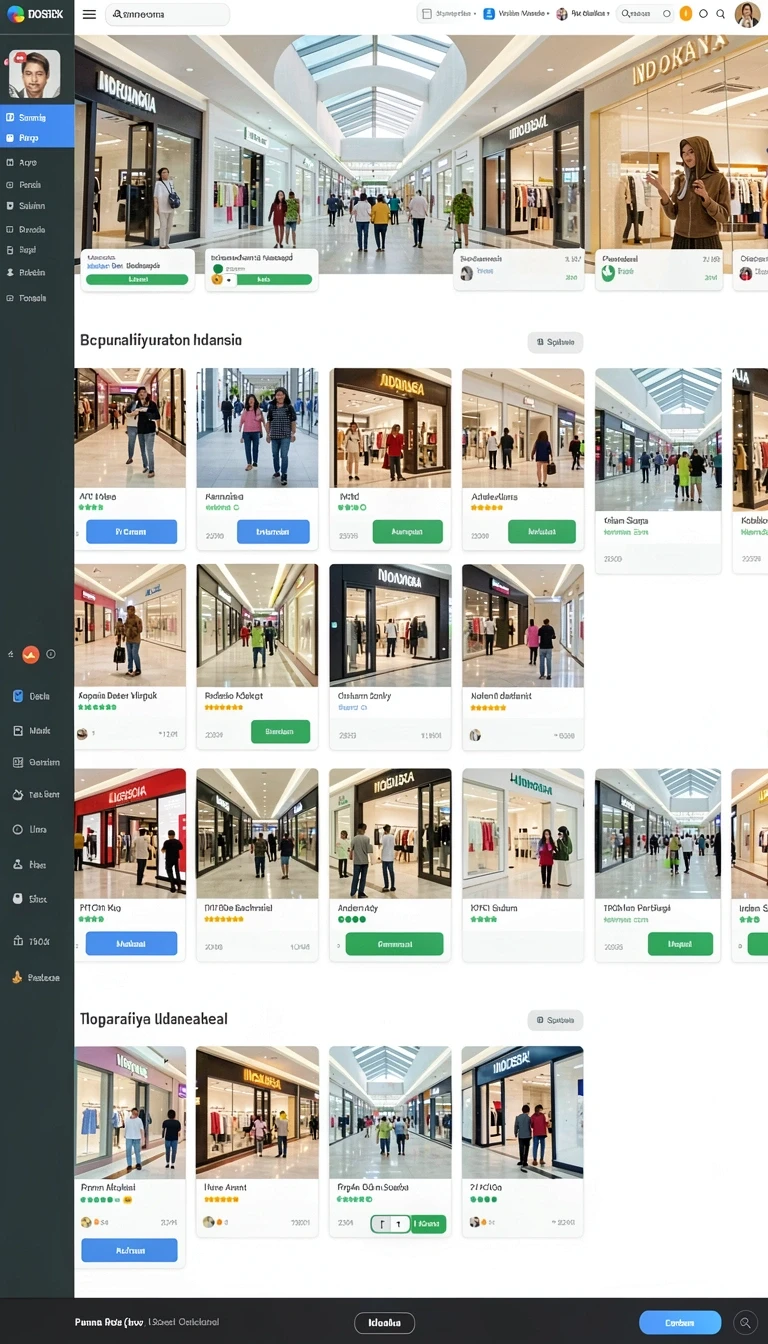Click the blue button on the first top-row store card
Image resolution: width=768 pixels, height=1344 pixels.
[x=131, y=532]
